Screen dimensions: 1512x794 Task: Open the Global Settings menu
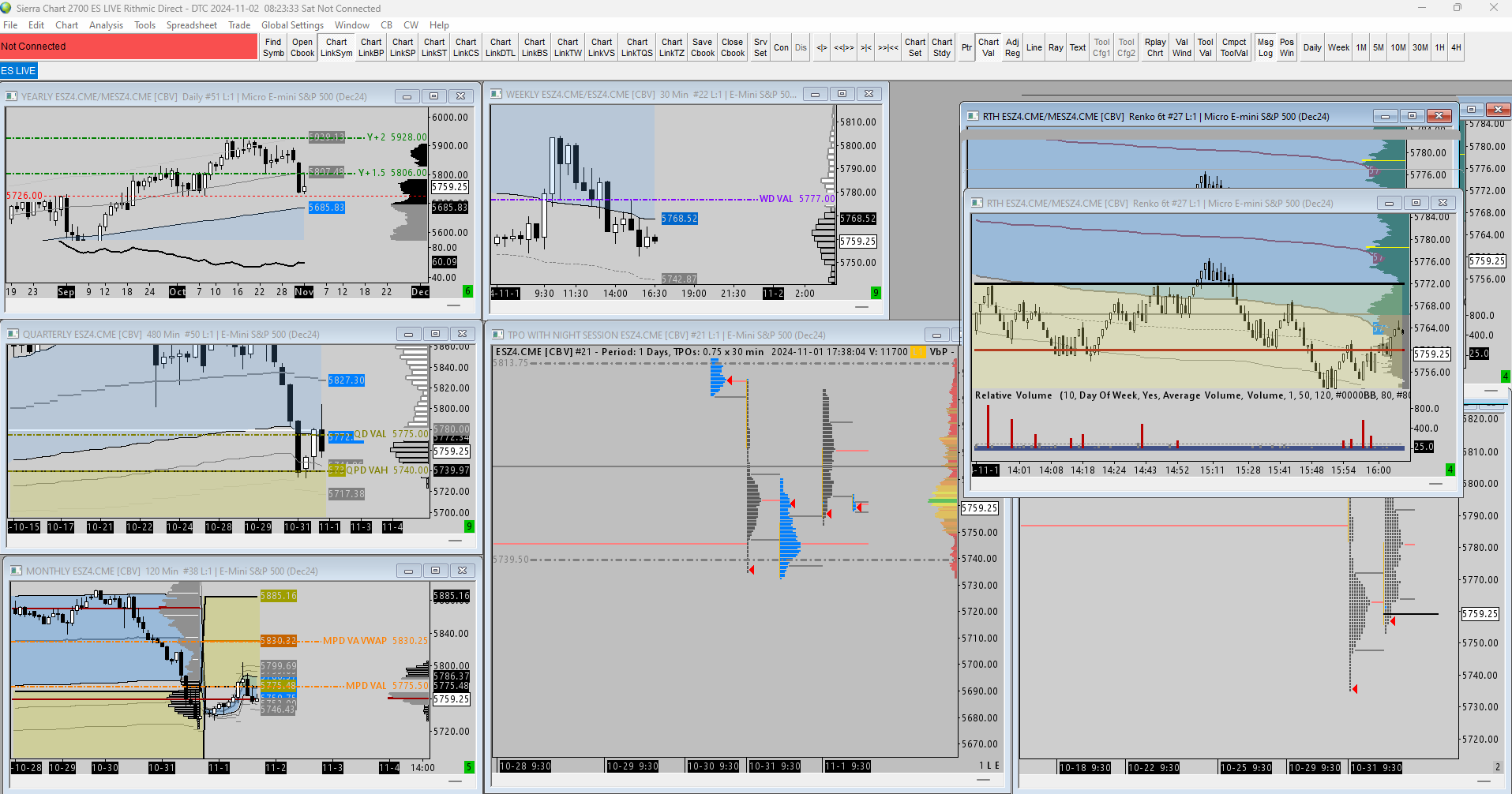[292, 25]
